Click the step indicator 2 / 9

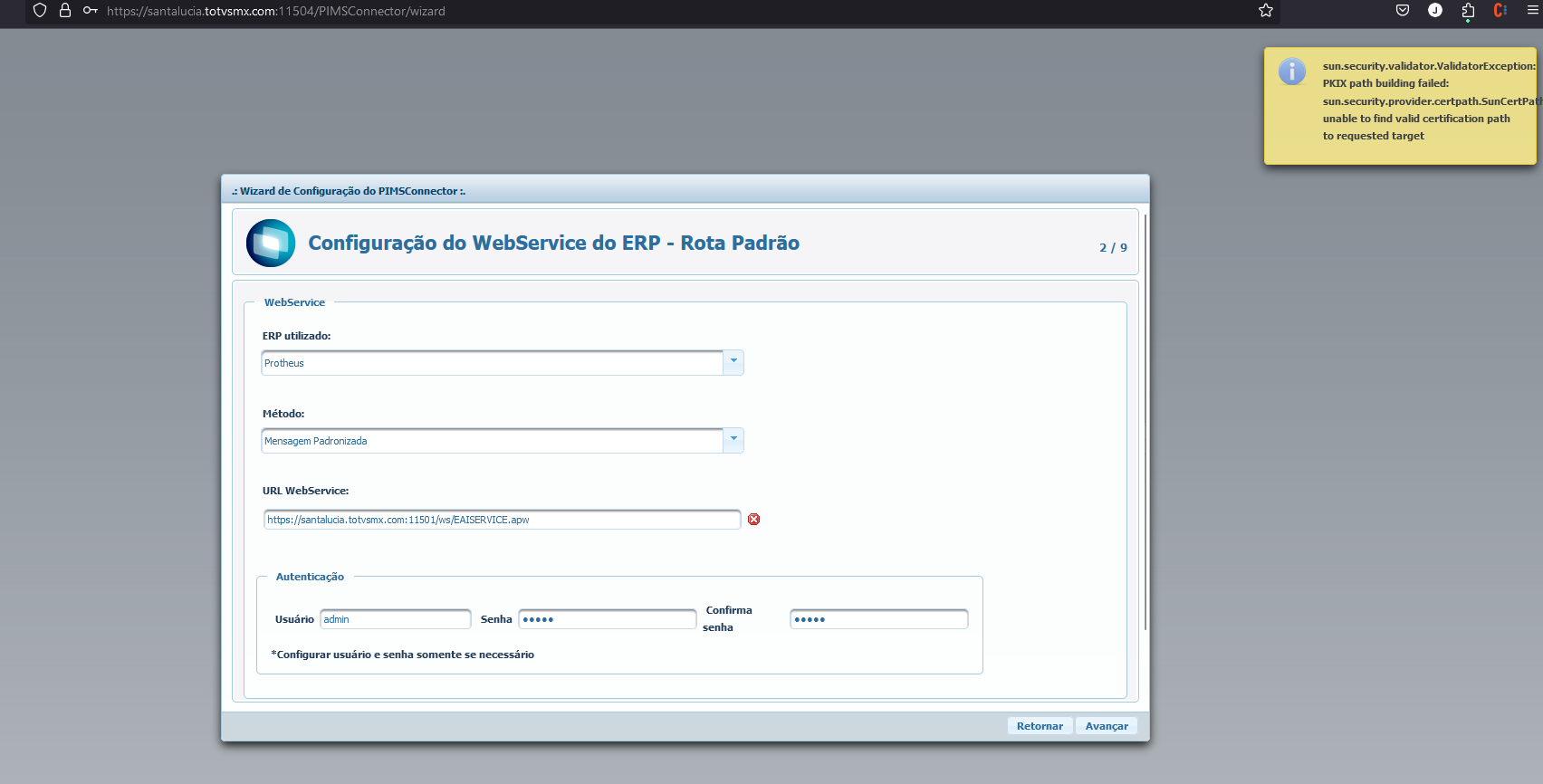pyautogui.click(x=1114, y=247)
